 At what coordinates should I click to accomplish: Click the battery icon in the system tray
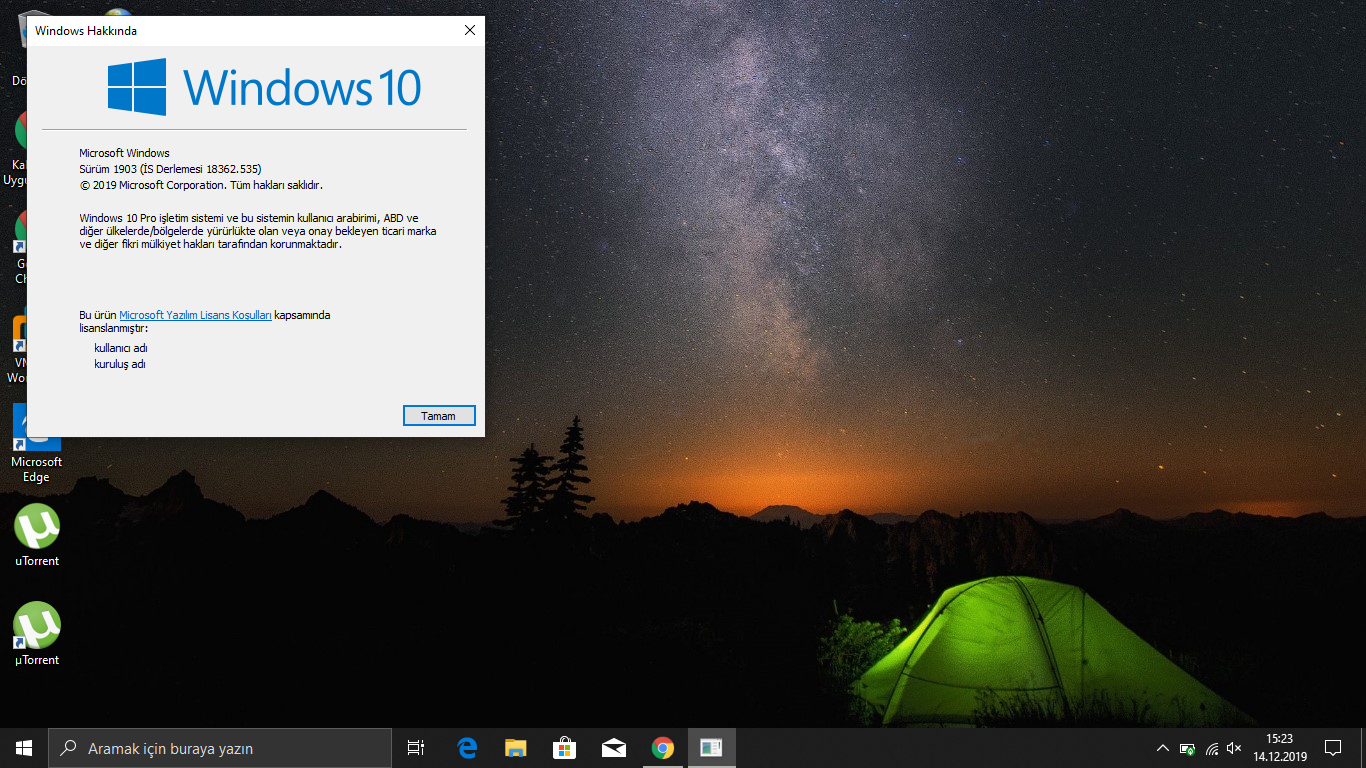[1187, 748]
